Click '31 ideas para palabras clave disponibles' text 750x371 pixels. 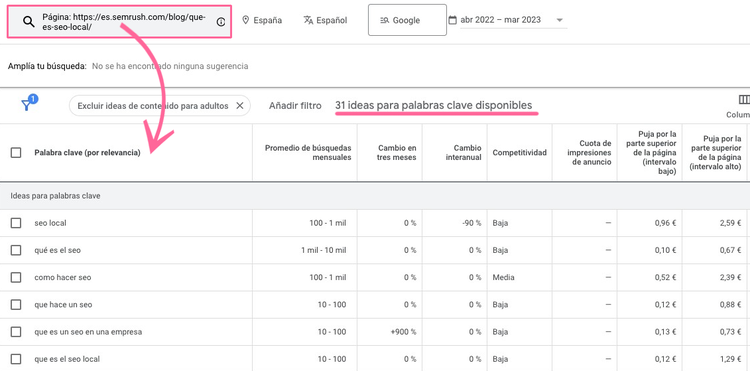point(433,105)
